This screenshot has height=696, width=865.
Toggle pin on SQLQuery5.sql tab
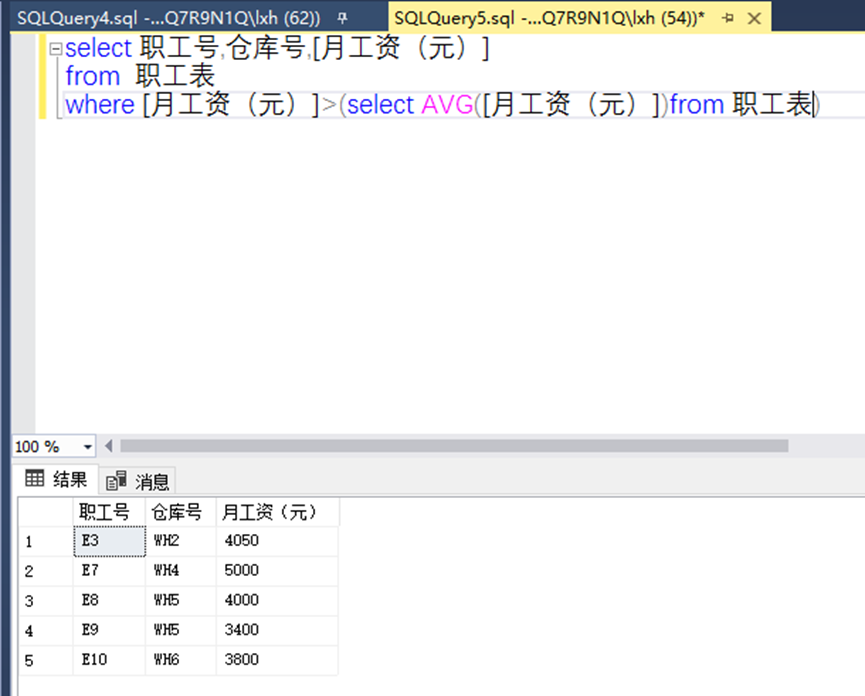coord(728,18)
